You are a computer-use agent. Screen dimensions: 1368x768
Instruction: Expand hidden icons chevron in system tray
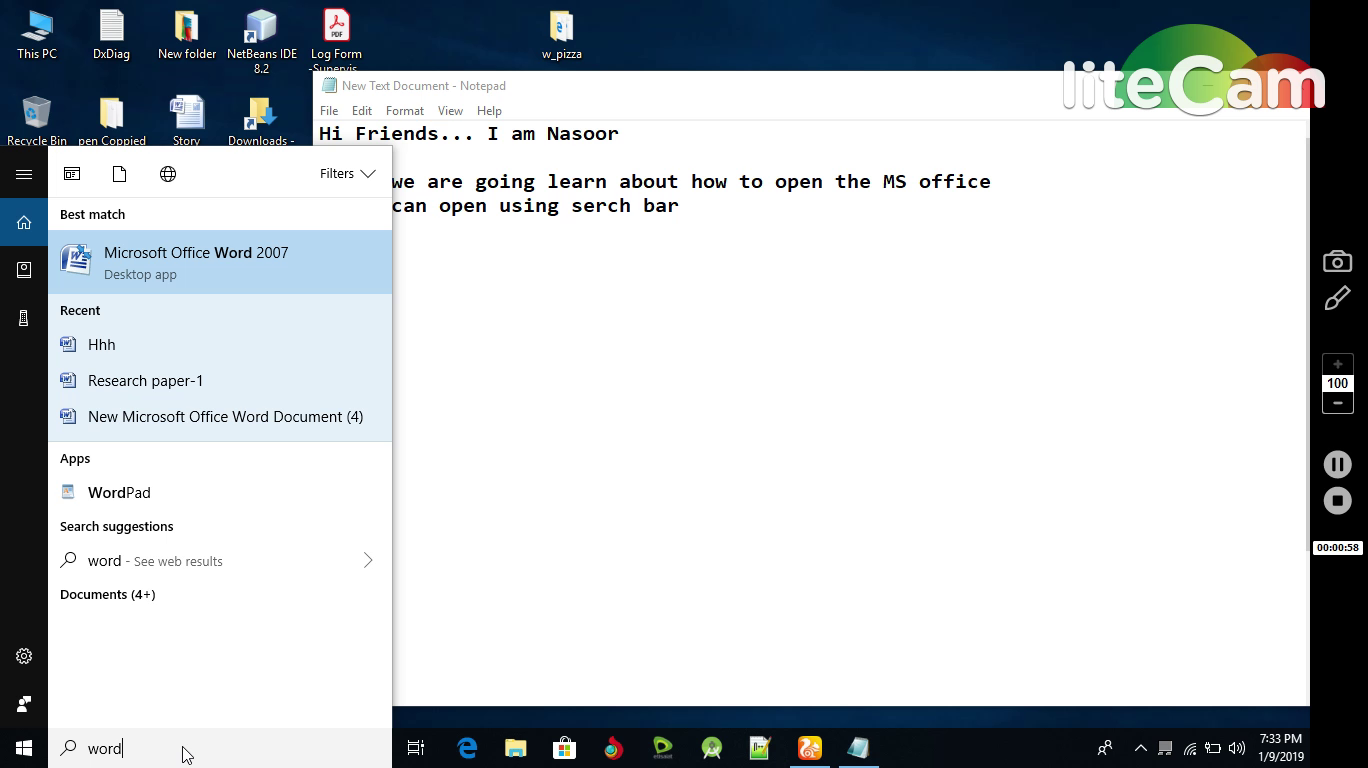tap(1140, 748)
